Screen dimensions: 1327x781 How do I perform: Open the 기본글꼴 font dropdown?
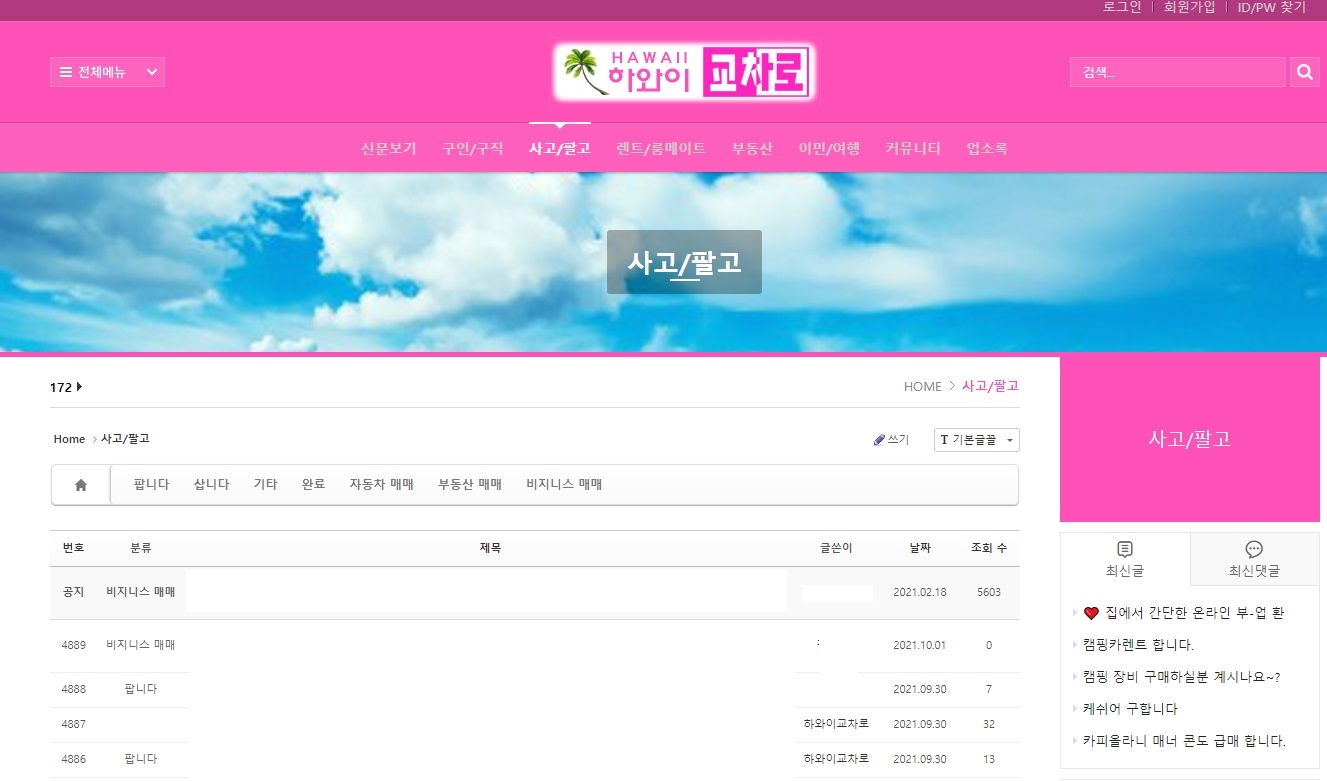pos(977,440)
